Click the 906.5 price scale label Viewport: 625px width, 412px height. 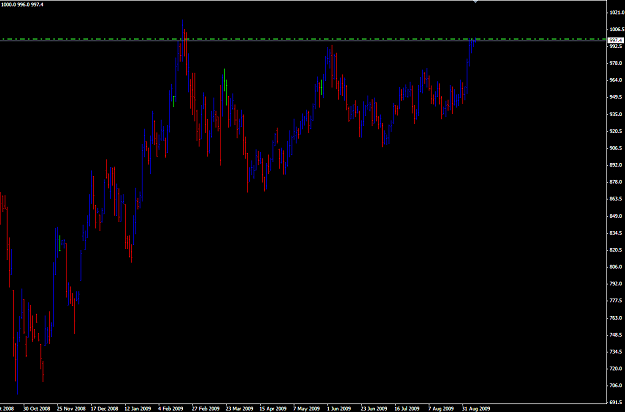pyautogui.click(x=616, y=148)
